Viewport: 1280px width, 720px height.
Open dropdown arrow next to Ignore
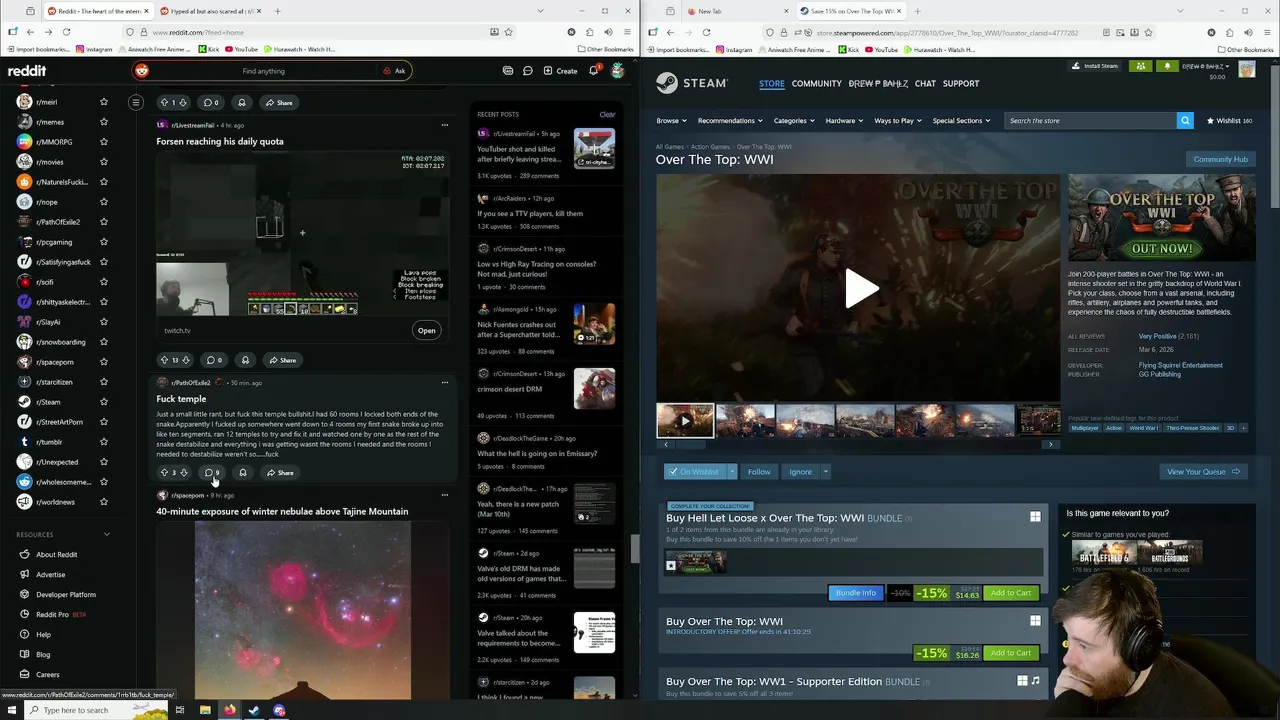click(x=826, y=472)
